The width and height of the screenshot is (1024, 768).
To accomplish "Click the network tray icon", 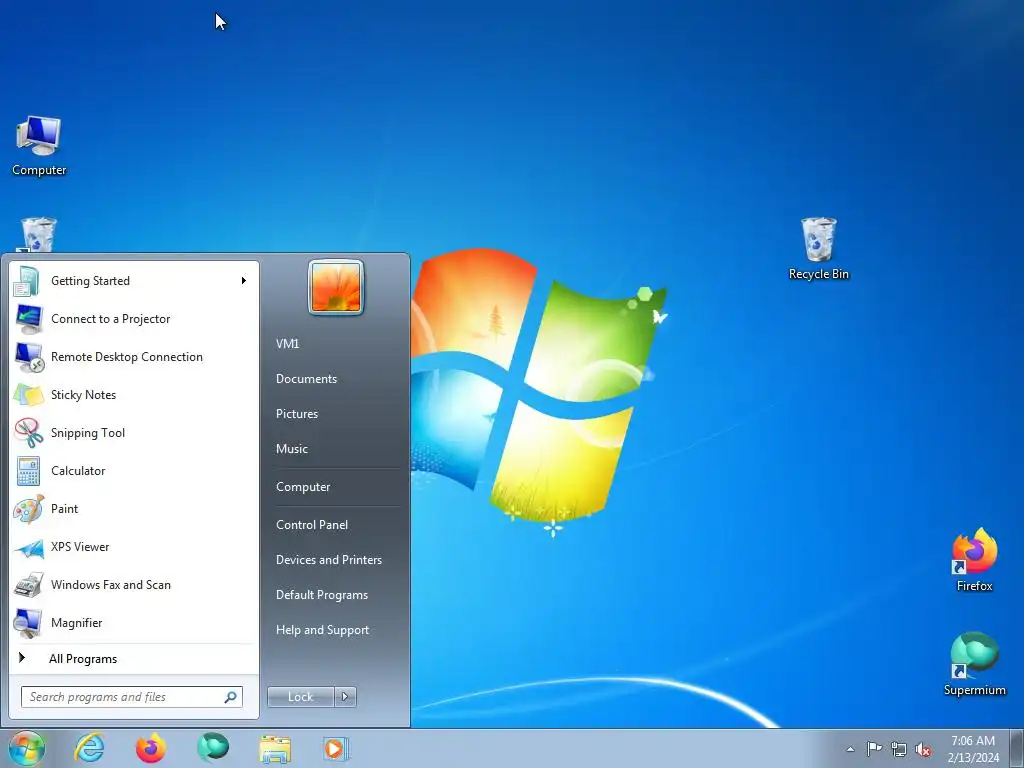I will click(899, 750).
